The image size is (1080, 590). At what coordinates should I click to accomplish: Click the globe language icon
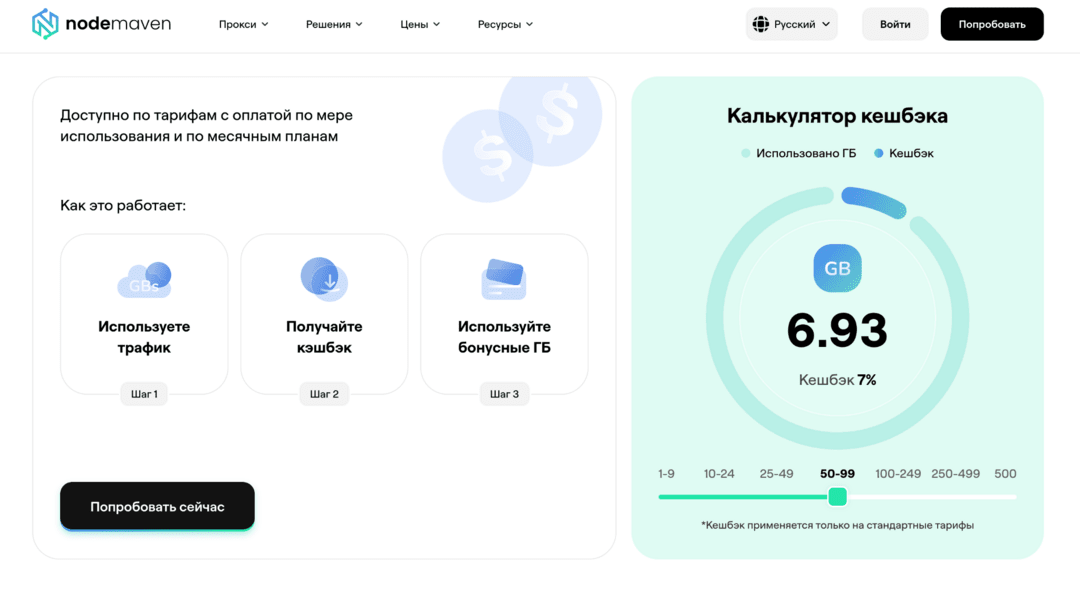point(760,24)
